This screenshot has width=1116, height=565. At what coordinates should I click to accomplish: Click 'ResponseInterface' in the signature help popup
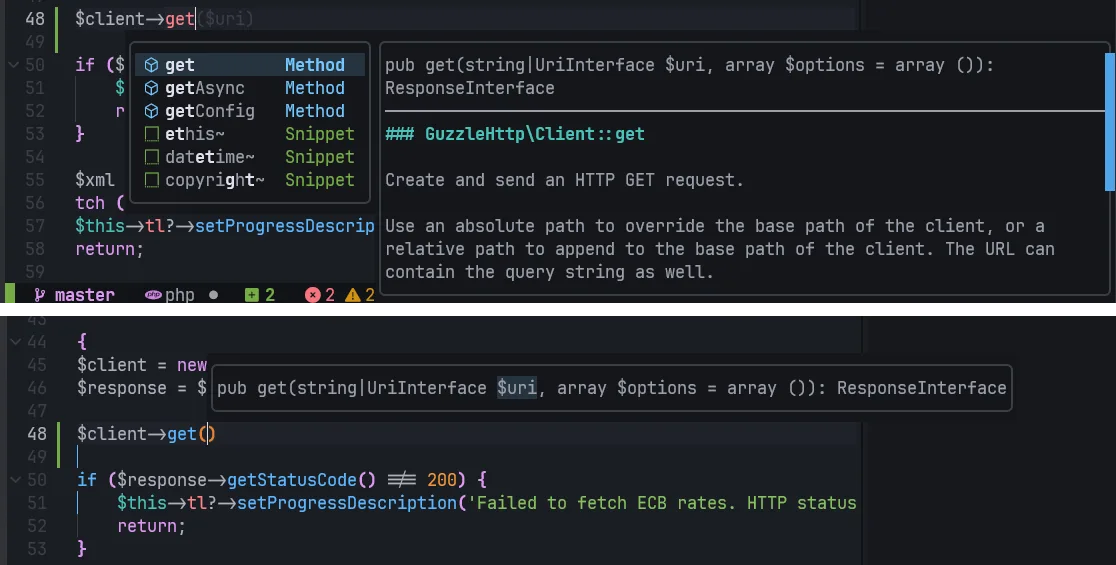(921, 388)
